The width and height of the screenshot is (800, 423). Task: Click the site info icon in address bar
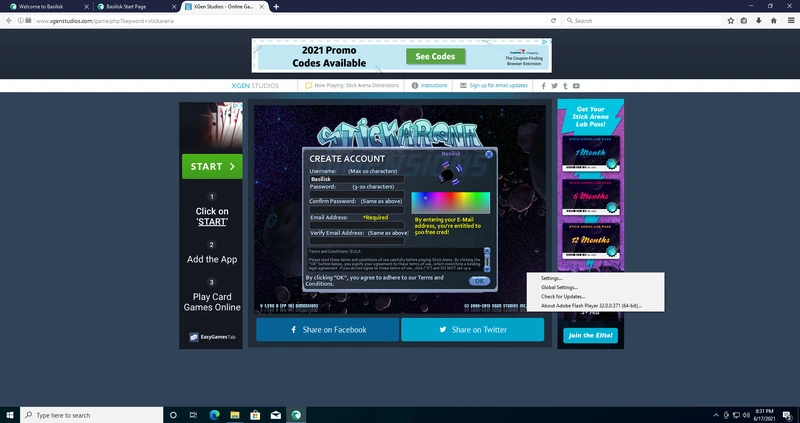[21, 20]
